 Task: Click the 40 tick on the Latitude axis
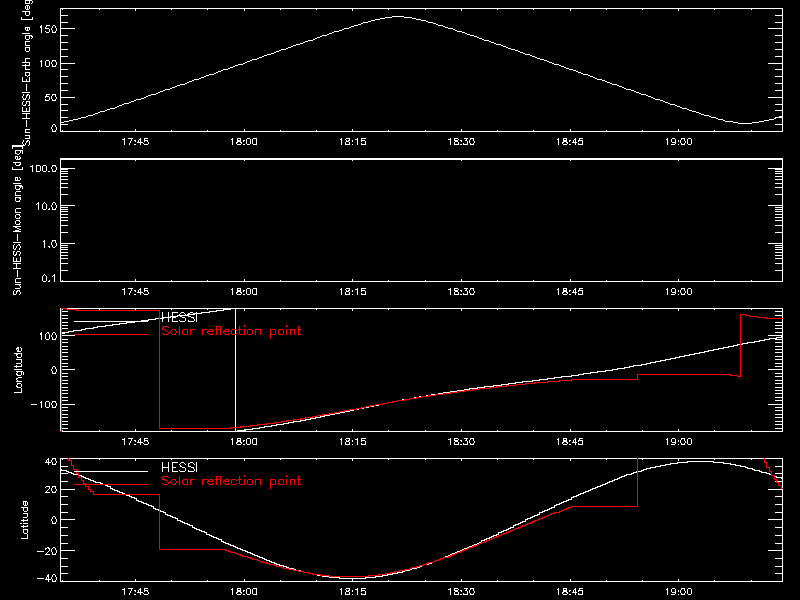(x=51, y=461)
